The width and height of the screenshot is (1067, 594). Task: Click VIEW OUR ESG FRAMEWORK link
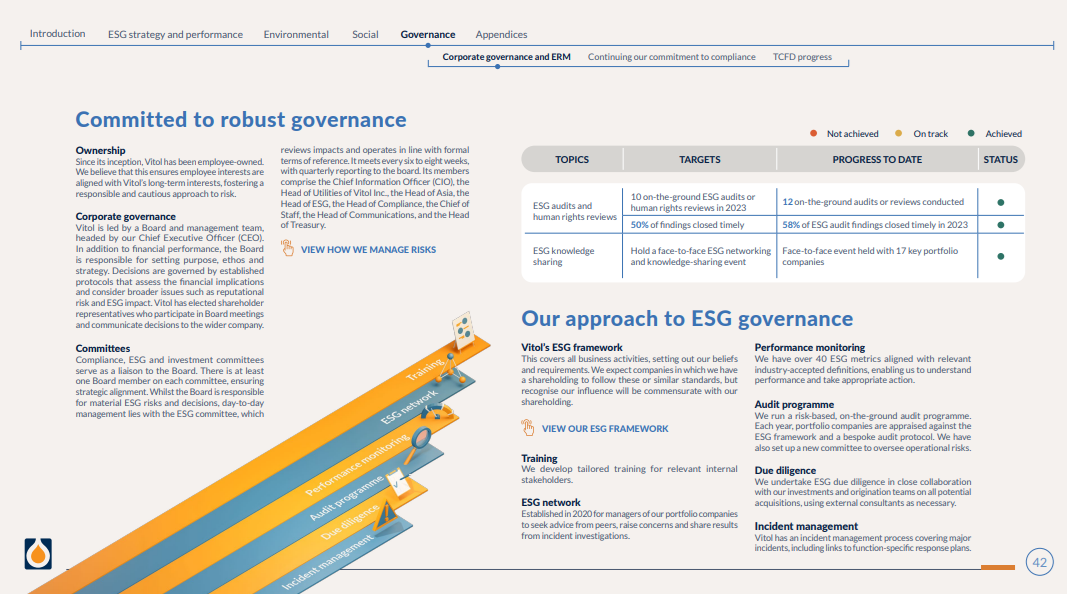(605, 429)
